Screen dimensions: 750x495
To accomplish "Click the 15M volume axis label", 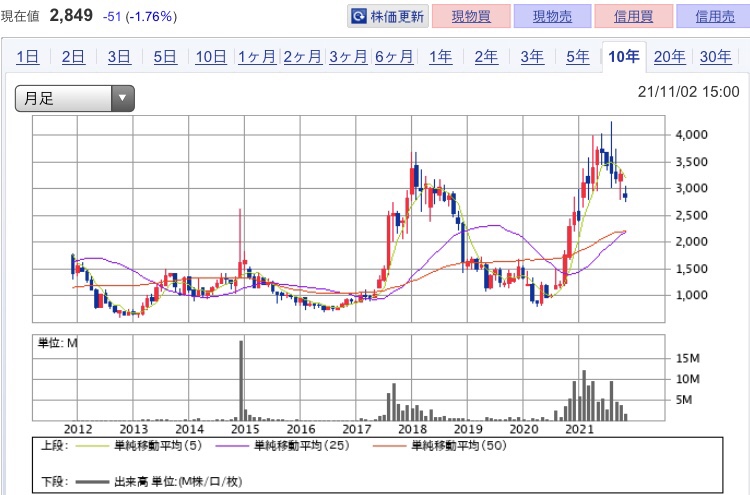I will click(x=688, y=358).
